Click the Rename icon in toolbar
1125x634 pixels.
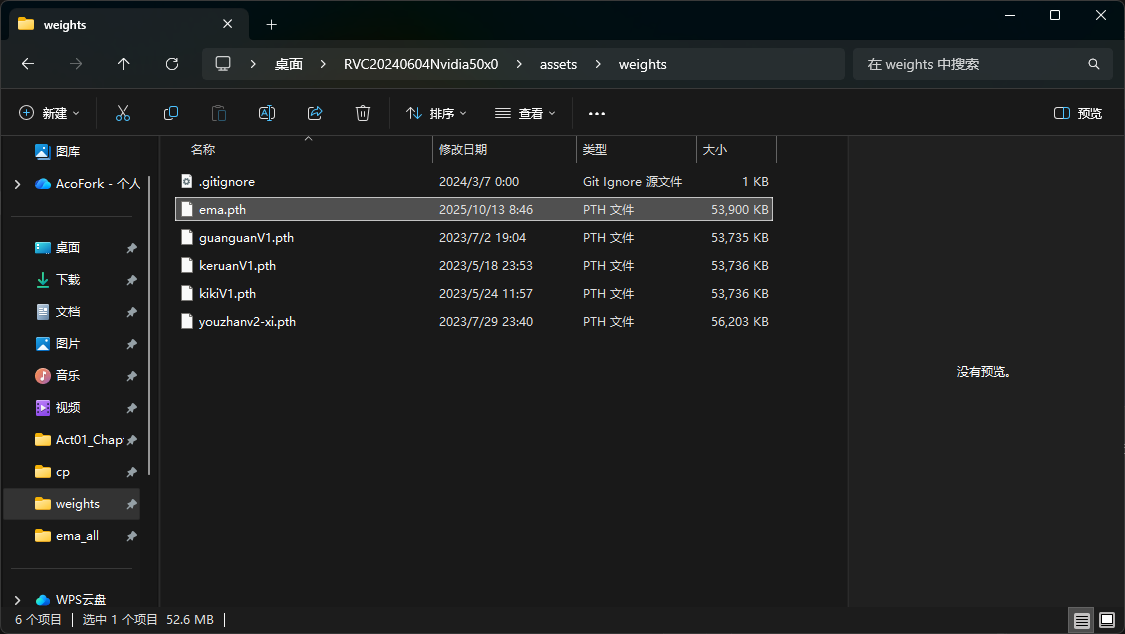267,113
